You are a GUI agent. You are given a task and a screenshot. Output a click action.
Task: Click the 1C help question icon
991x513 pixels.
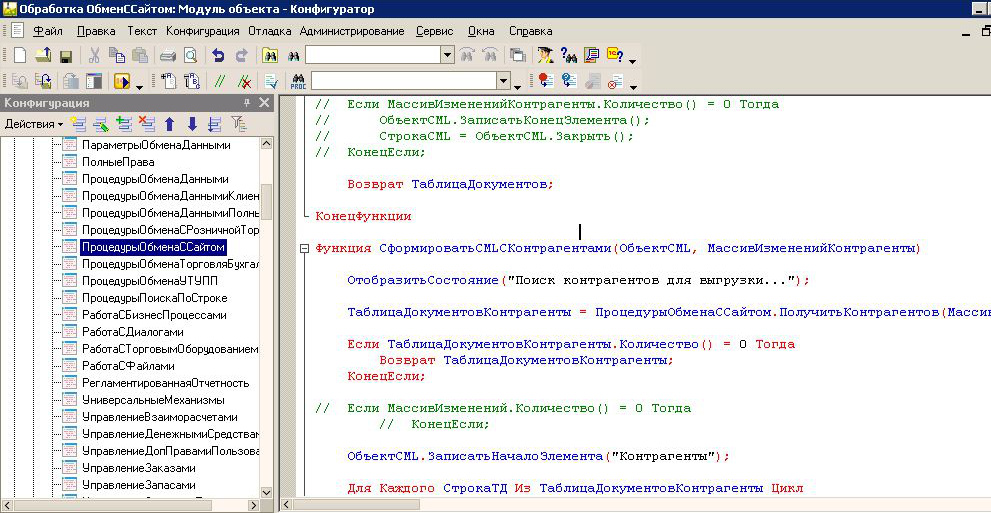[615, 55]
